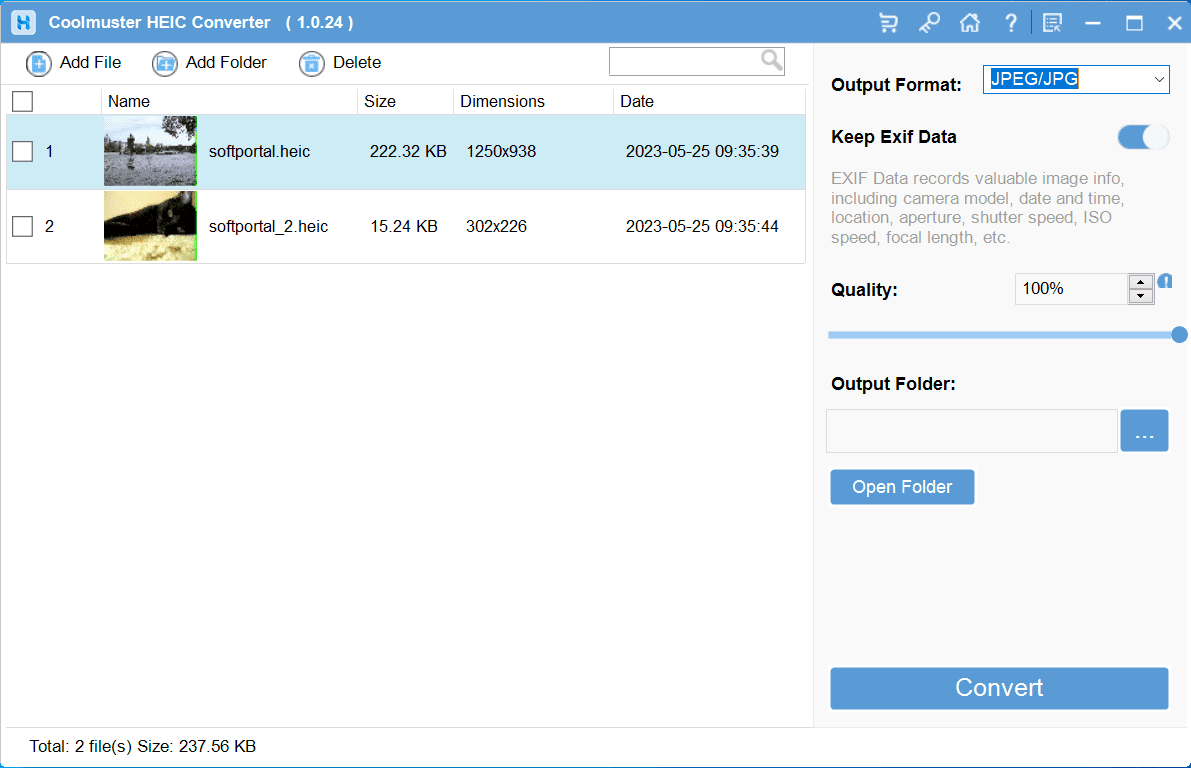Close the Coolmuster HEIC Converter window

(1174, 23)
